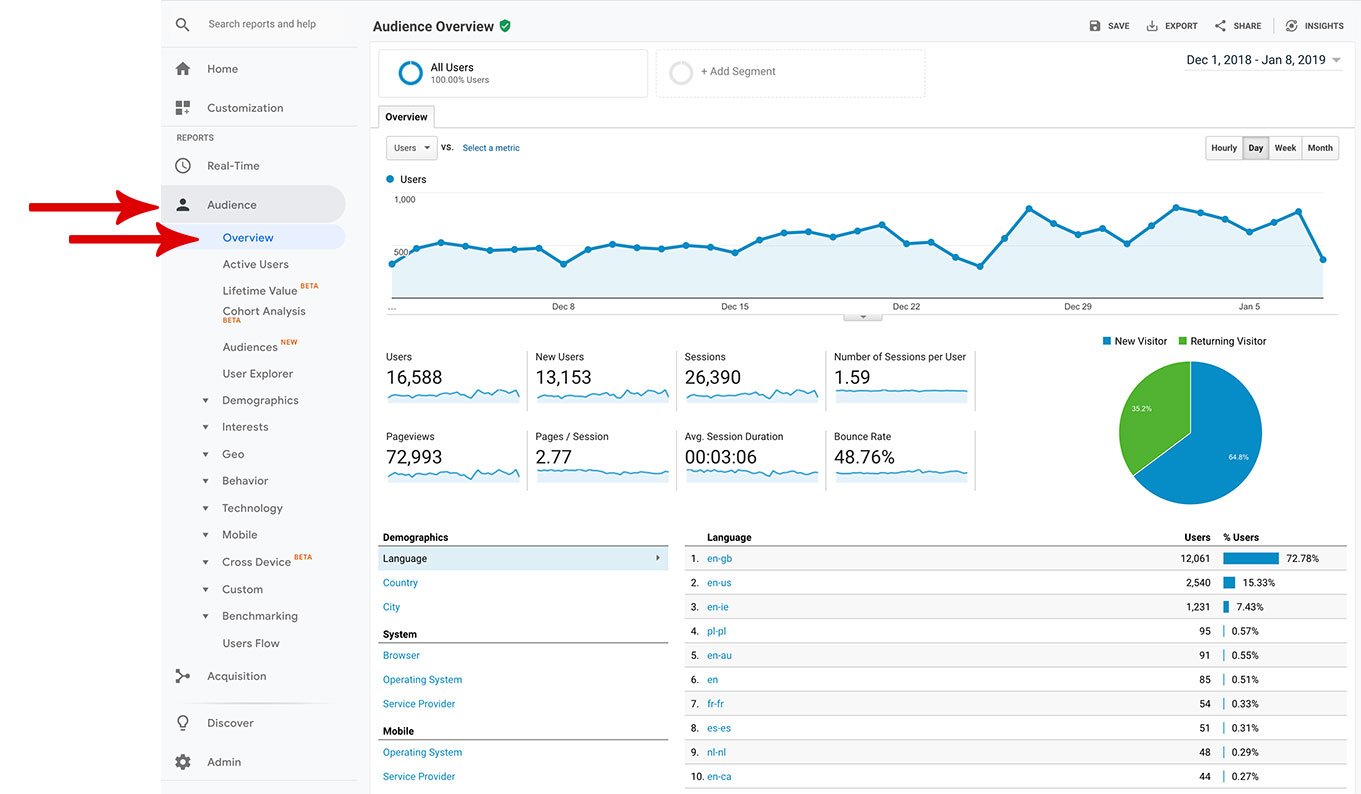Open the date range dropdown

pyautogui.click(x=1263, y=60)
